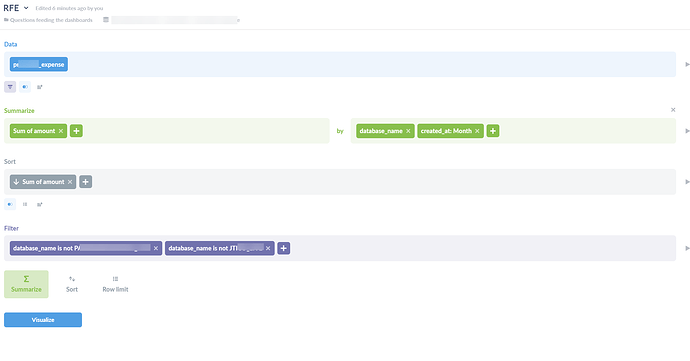This screenshot has width=690, height=361.
Task: Add another sort column
Action: point(85,182)
